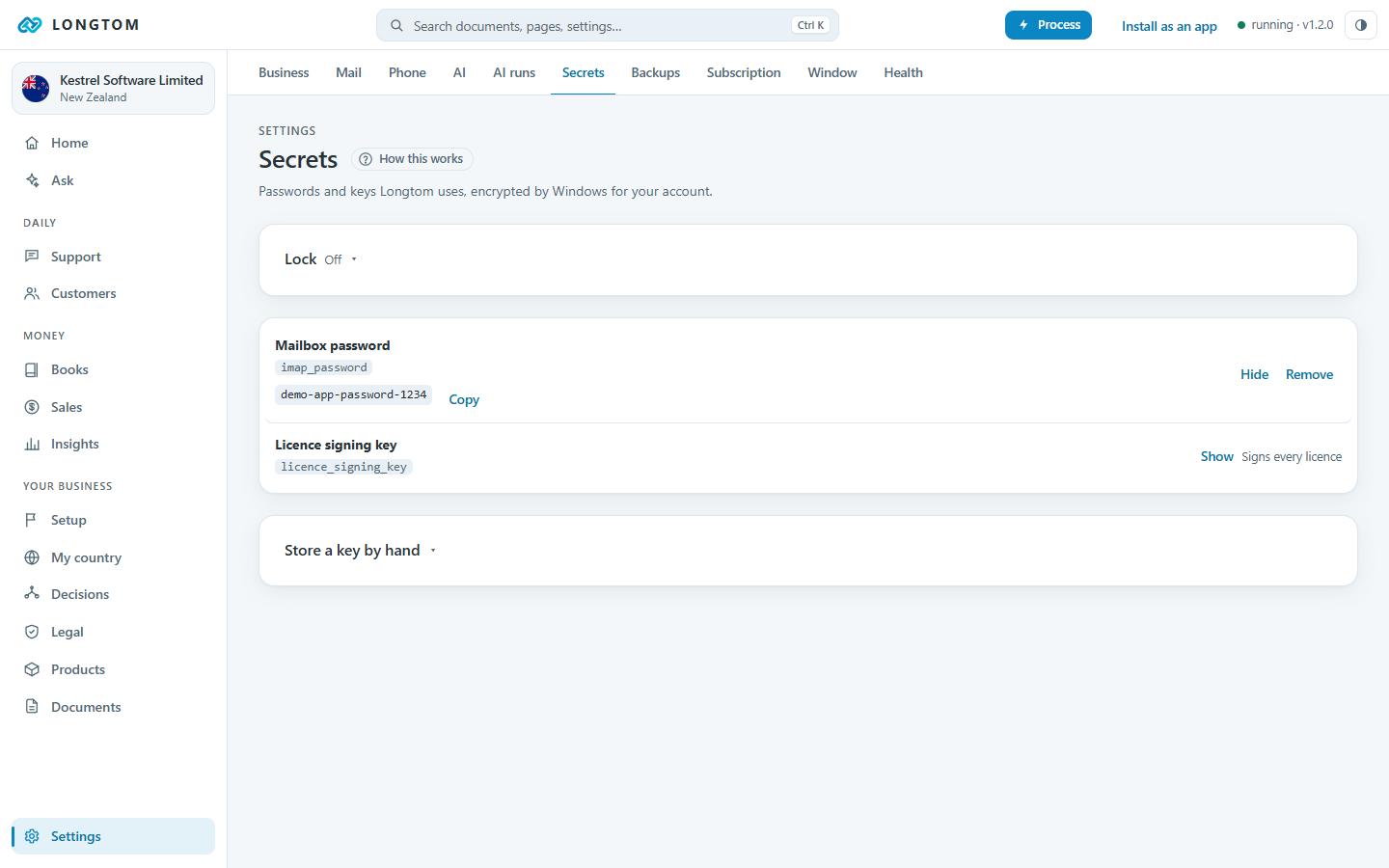Open the AI tab

click(x=459, y=72)
